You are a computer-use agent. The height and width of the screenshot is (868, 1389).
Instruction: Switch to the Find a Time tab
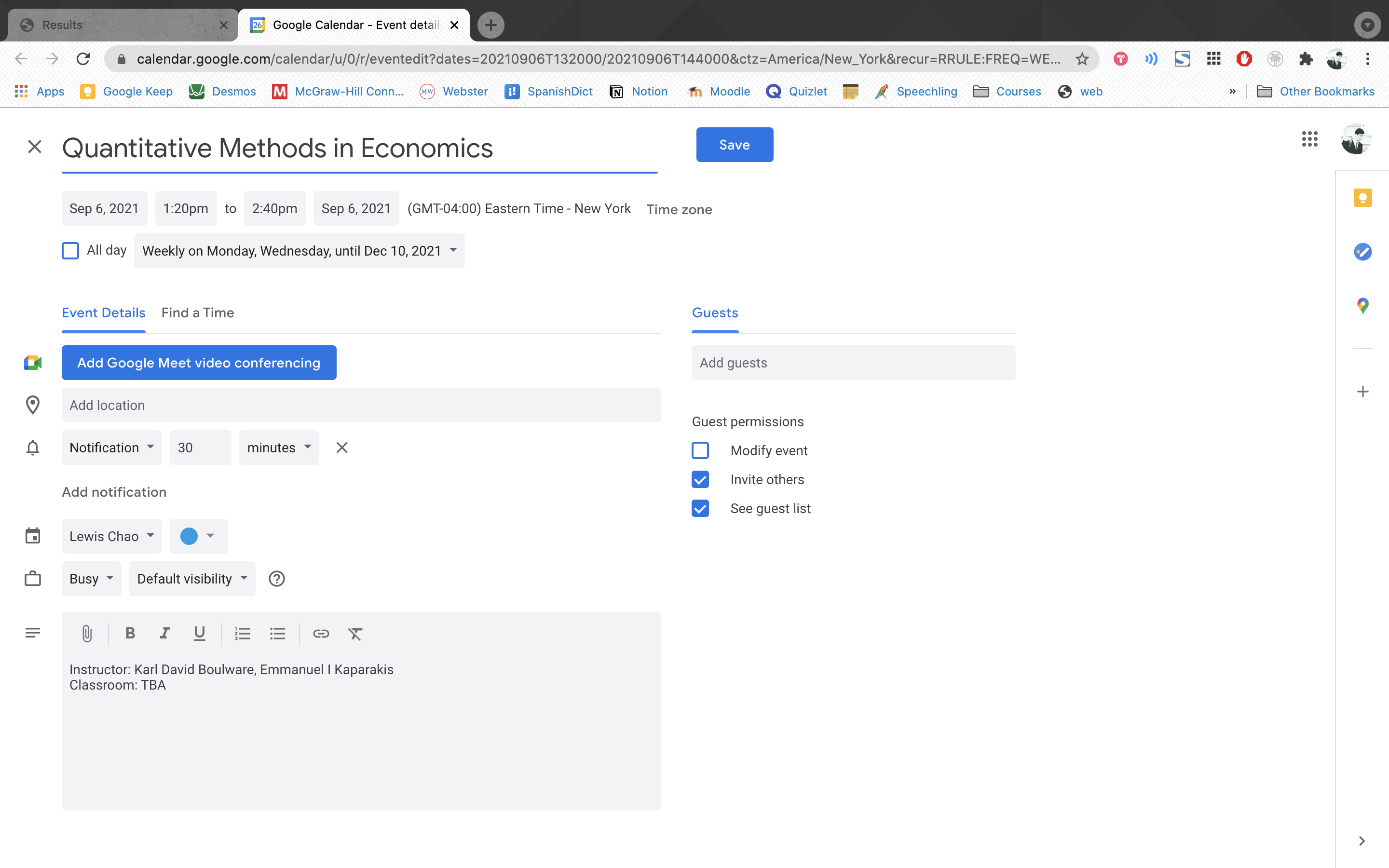(x=197, y=313)
